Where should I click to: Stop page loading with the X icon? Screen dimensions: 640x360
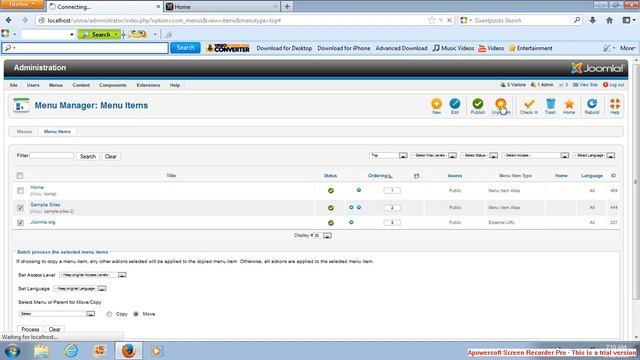449,20
